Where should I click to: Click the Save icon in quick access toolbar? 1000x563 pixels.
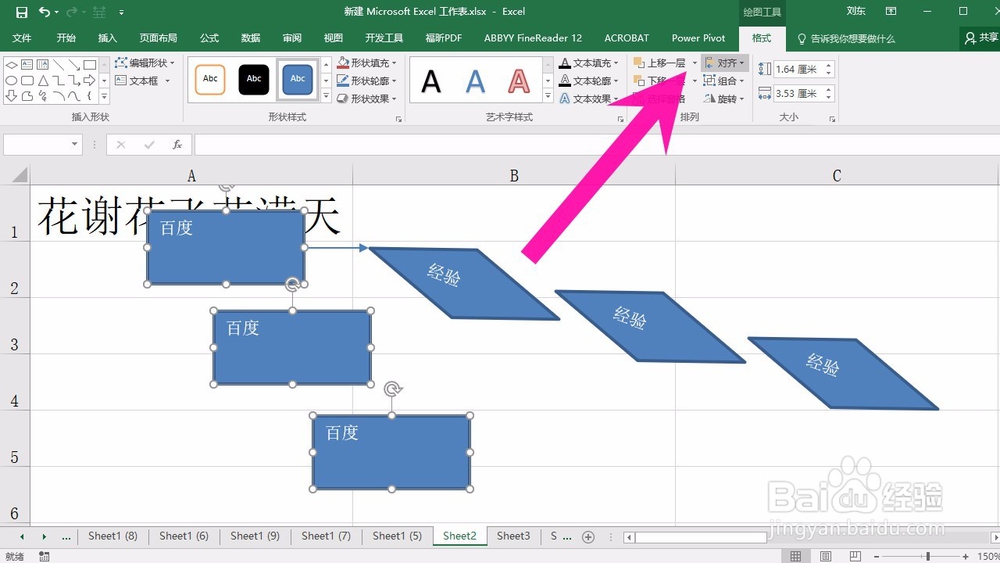(21, 12)
